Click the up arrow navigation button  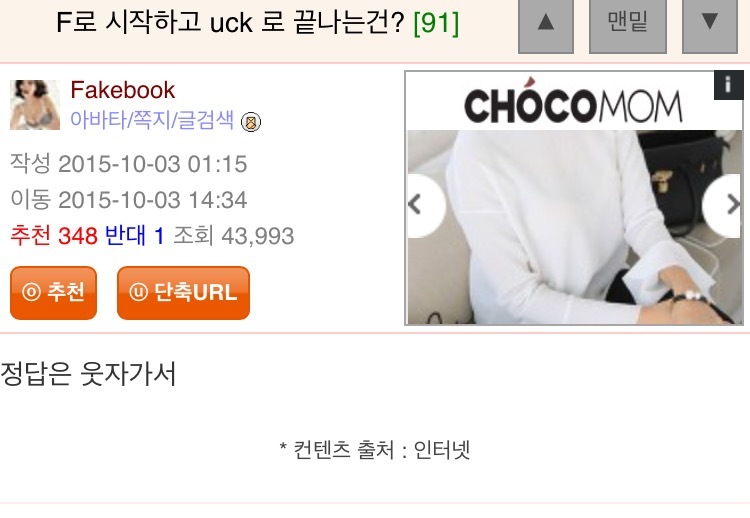coord(546,24)
